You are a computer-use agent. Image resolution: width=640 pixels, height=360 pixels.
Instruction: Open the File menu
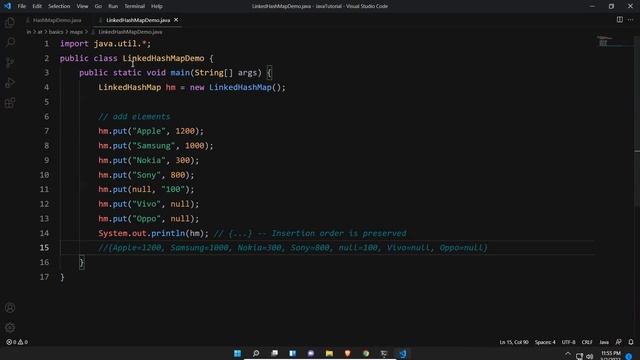[22, 6]
